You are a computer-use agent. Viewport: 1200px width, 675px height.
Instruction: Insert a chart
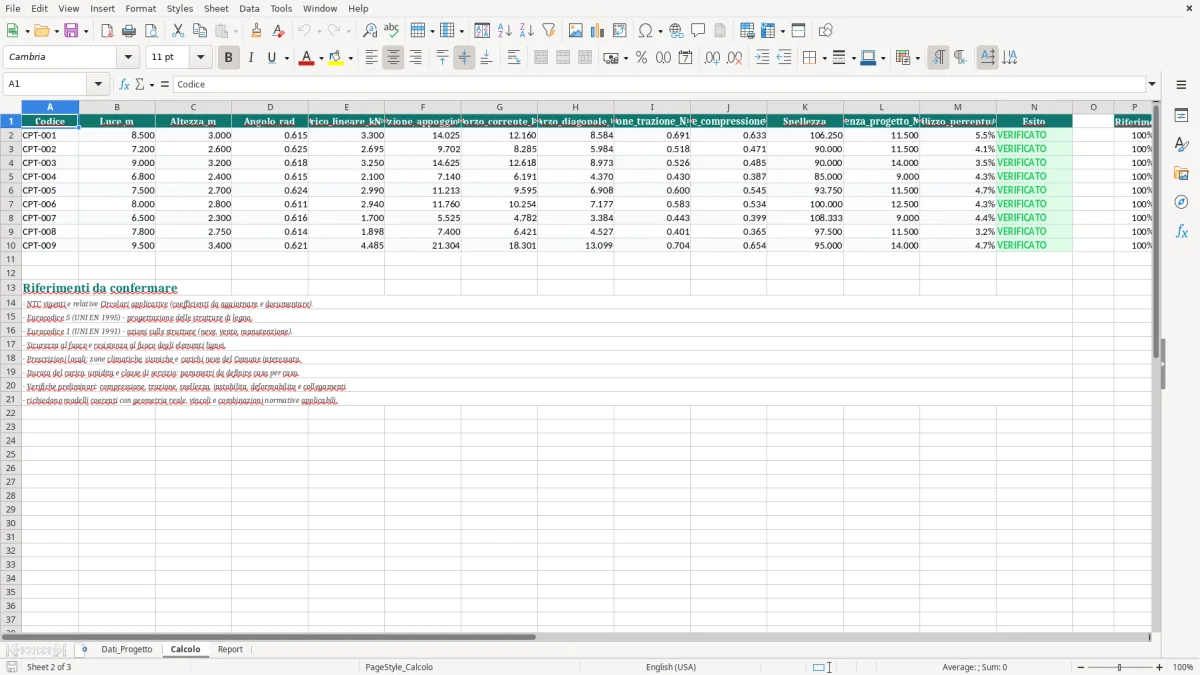pos(598,31)
